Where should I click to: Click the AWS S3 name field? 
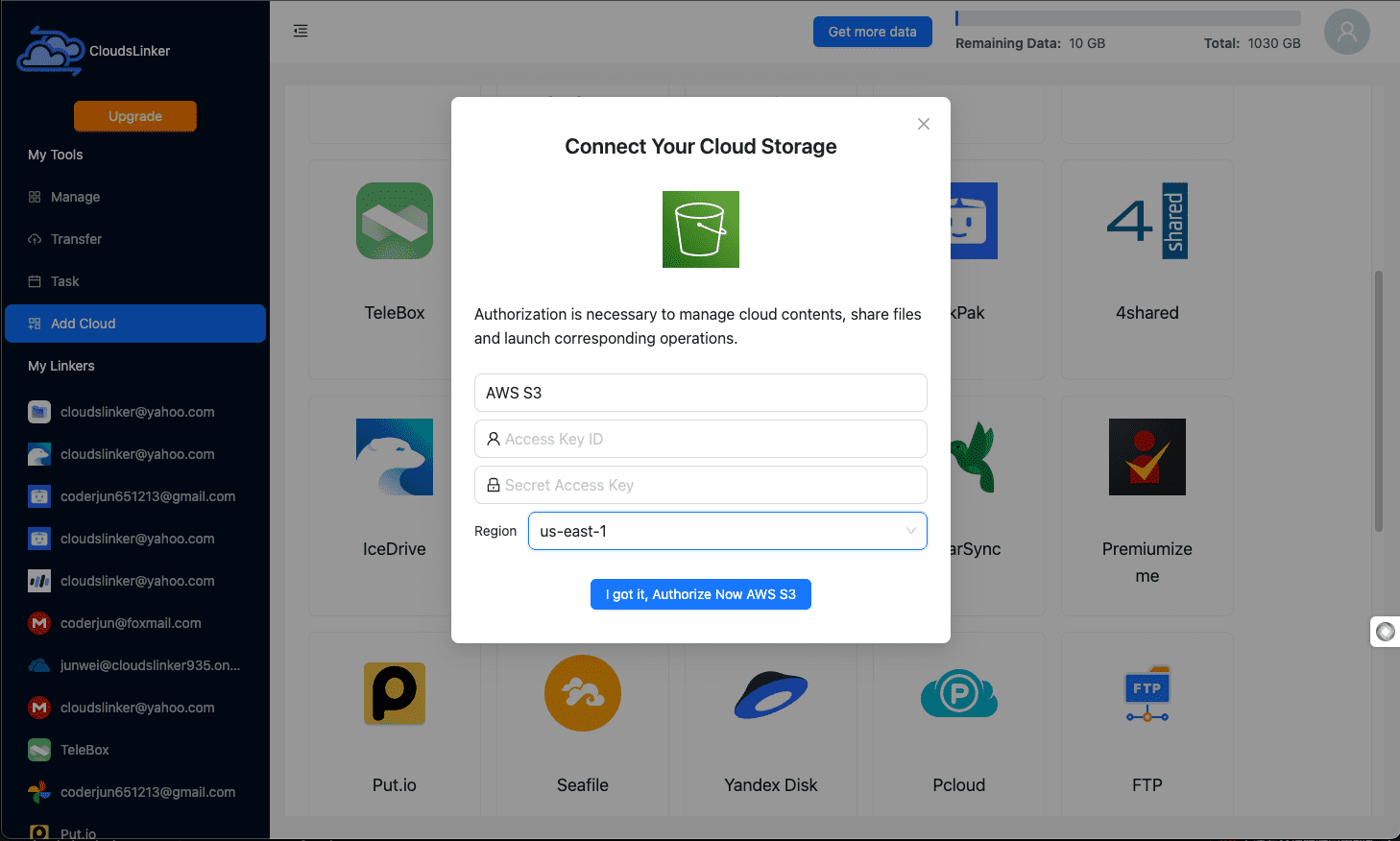[701, 393]
